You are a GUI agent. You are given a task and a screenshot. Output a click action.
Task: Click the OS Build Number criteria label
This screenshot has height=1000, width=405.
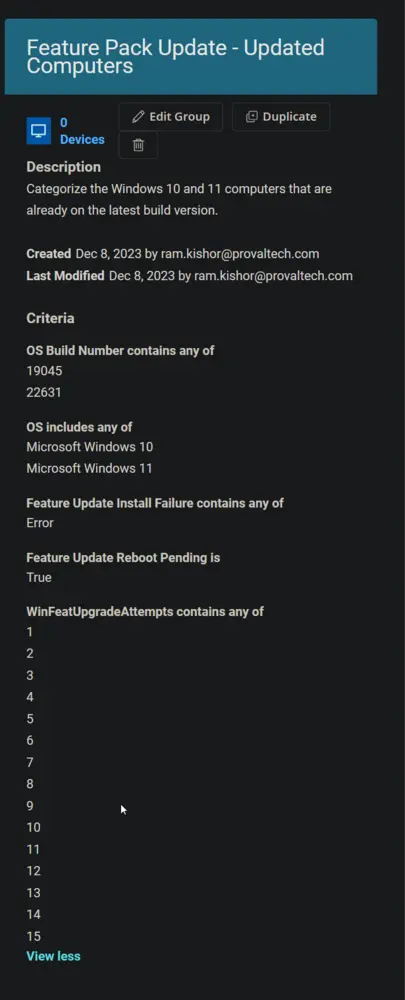[121, 351]
